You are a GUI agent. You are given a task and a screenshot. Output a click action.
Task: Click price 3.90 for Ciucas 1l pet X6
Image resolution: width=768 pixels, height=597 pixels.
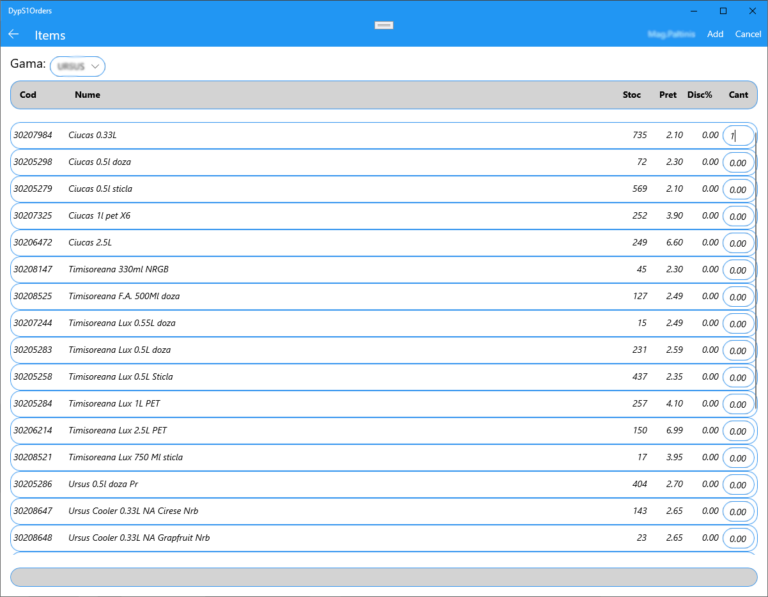point(674,215)
